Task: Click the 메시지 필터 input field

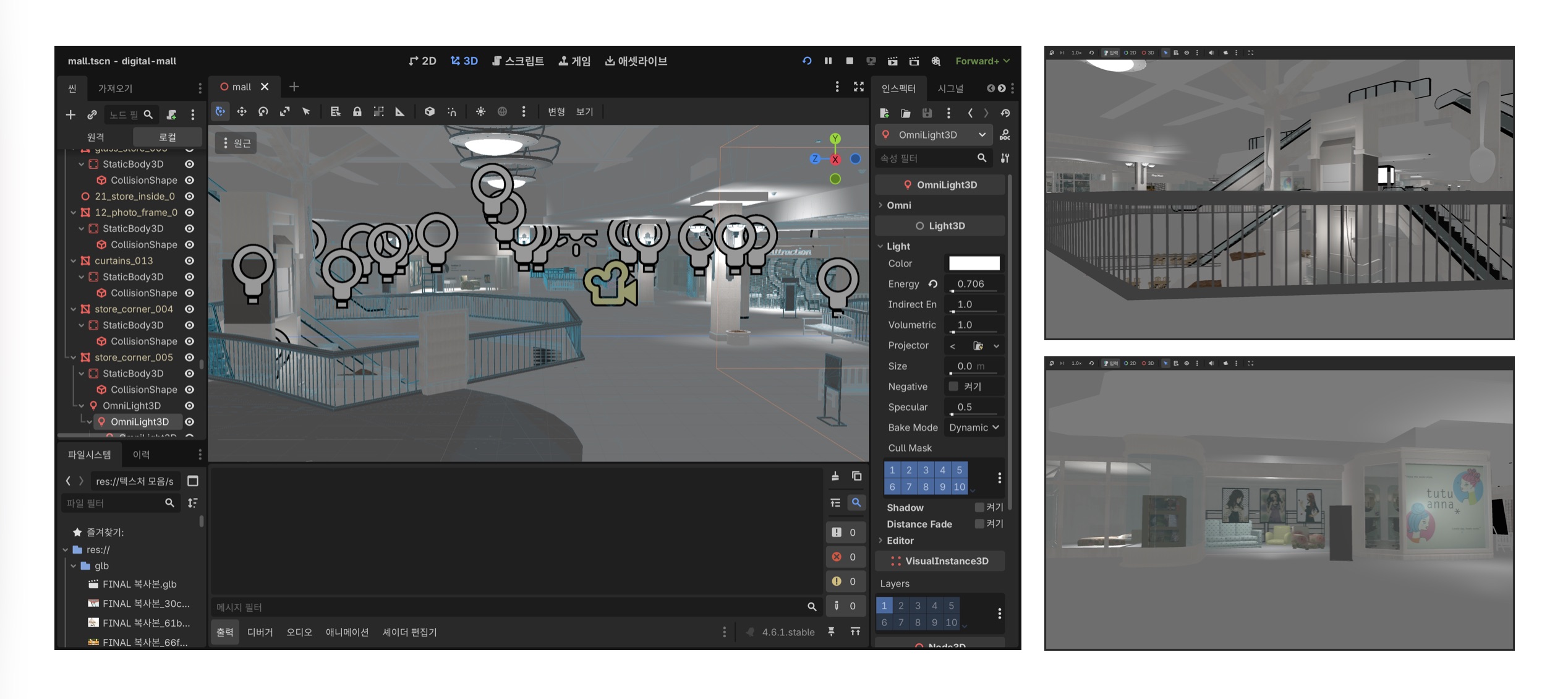Action: 516,607
